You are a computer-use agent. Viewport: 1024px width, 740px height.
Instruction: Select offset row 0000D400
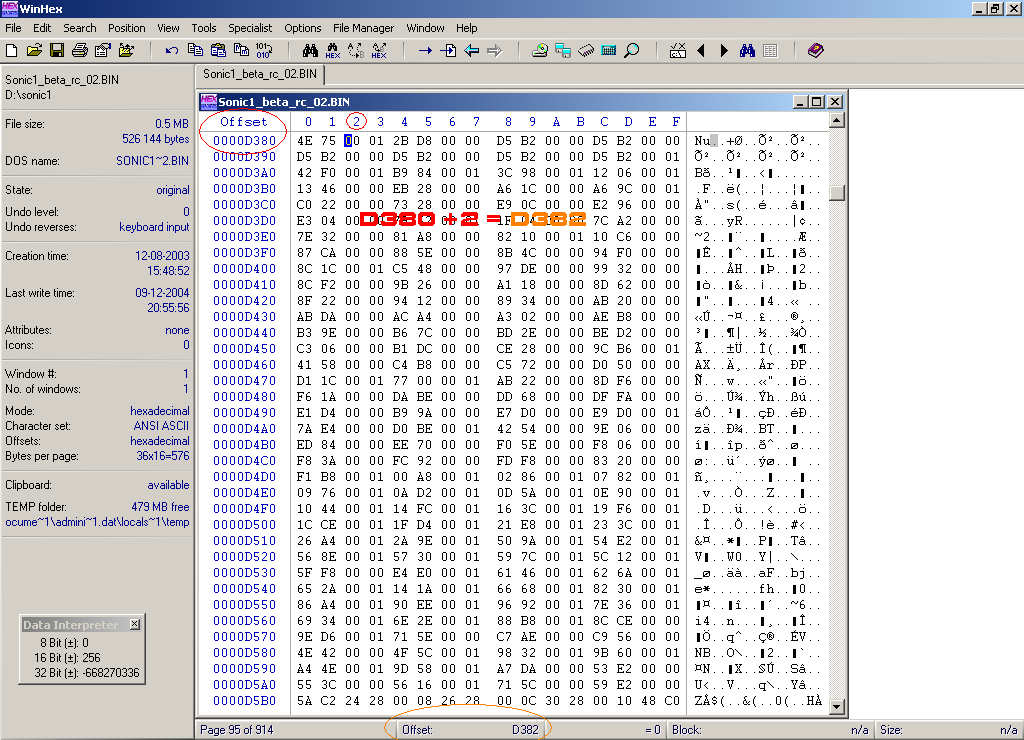click(x=244, y=268)
